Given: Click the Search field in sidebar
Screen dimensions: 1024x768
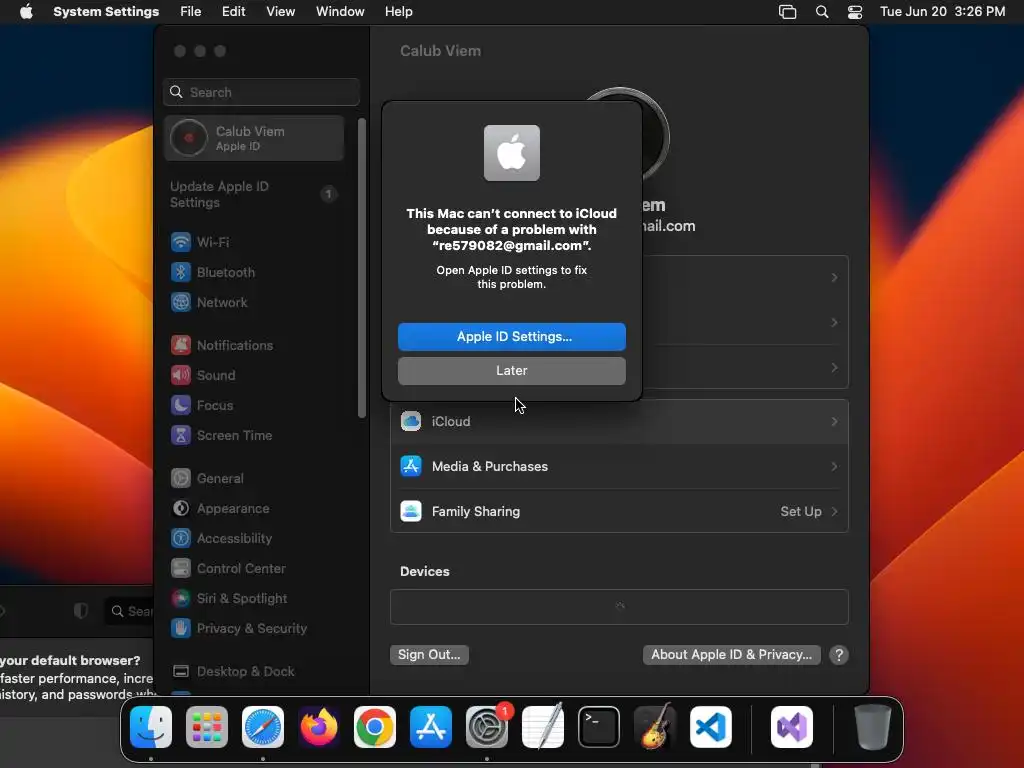Looking at the screenshot, I should 261,92.
